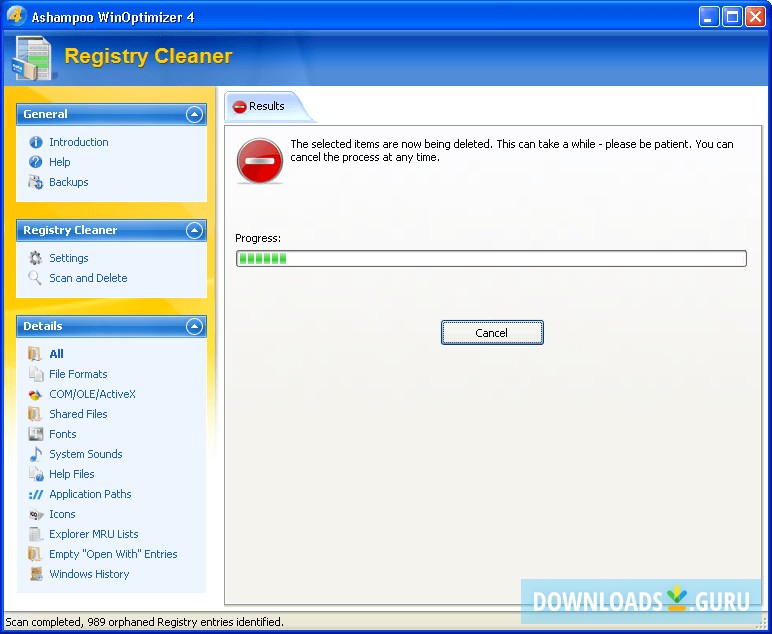Click the Introduction info icon
This screenshot has height=634, width=772.
click(x=35, y=142)
